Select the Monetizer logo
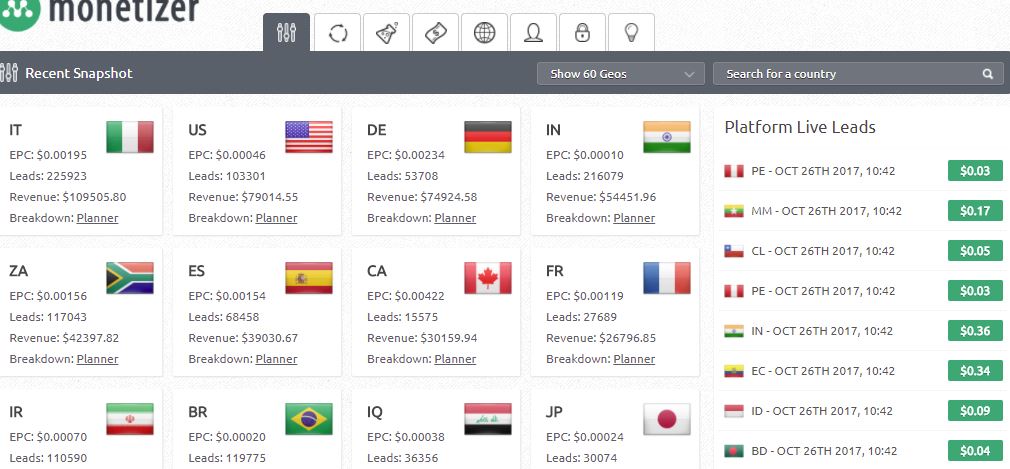The width and height of the screenshot is (1010, 469). pos(100,12)
